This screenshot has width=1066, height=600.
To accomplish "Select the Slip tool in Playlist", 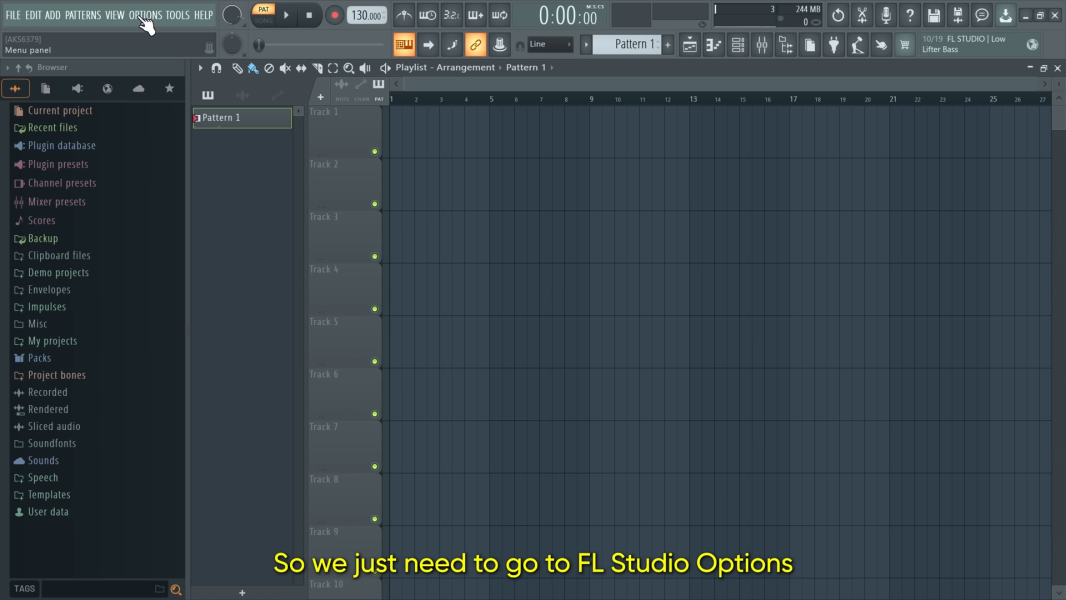I will click(x=301, y=68).
